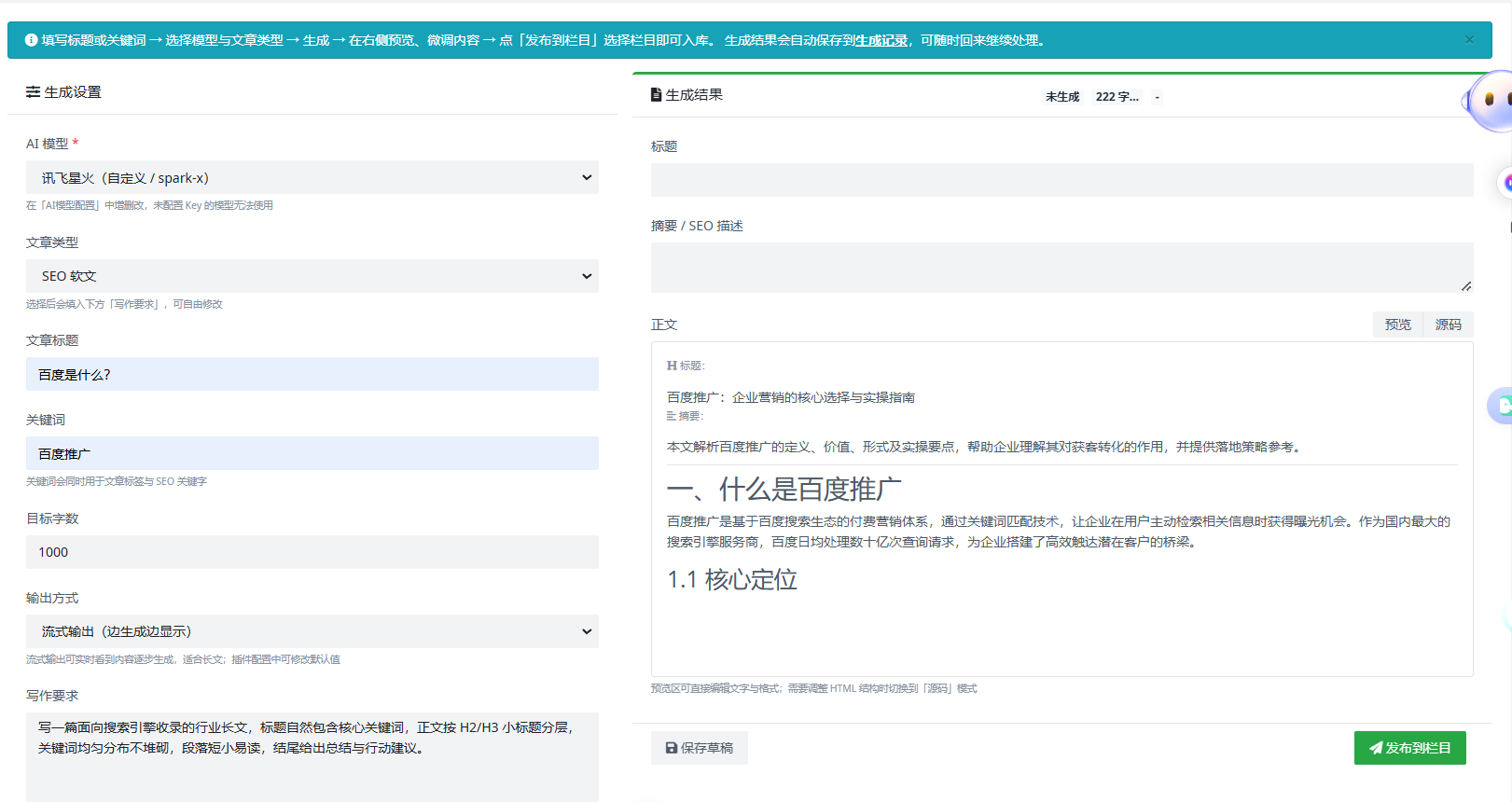Click the hint about AI模型配置 under the model dropdown
Screen dimensions: 1512x802
coord(149,205)
